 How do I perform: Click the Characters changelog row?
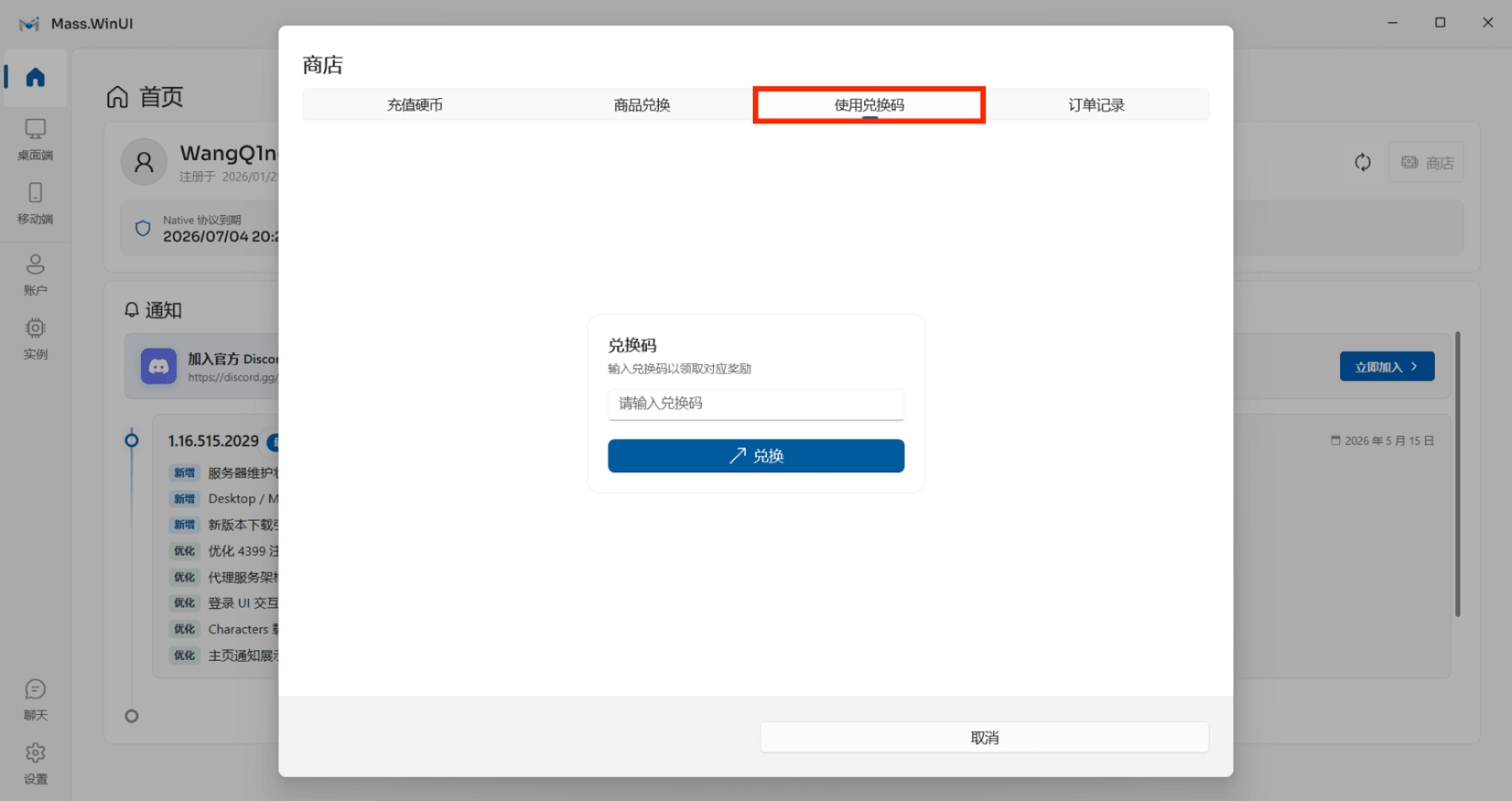(224, 629)
